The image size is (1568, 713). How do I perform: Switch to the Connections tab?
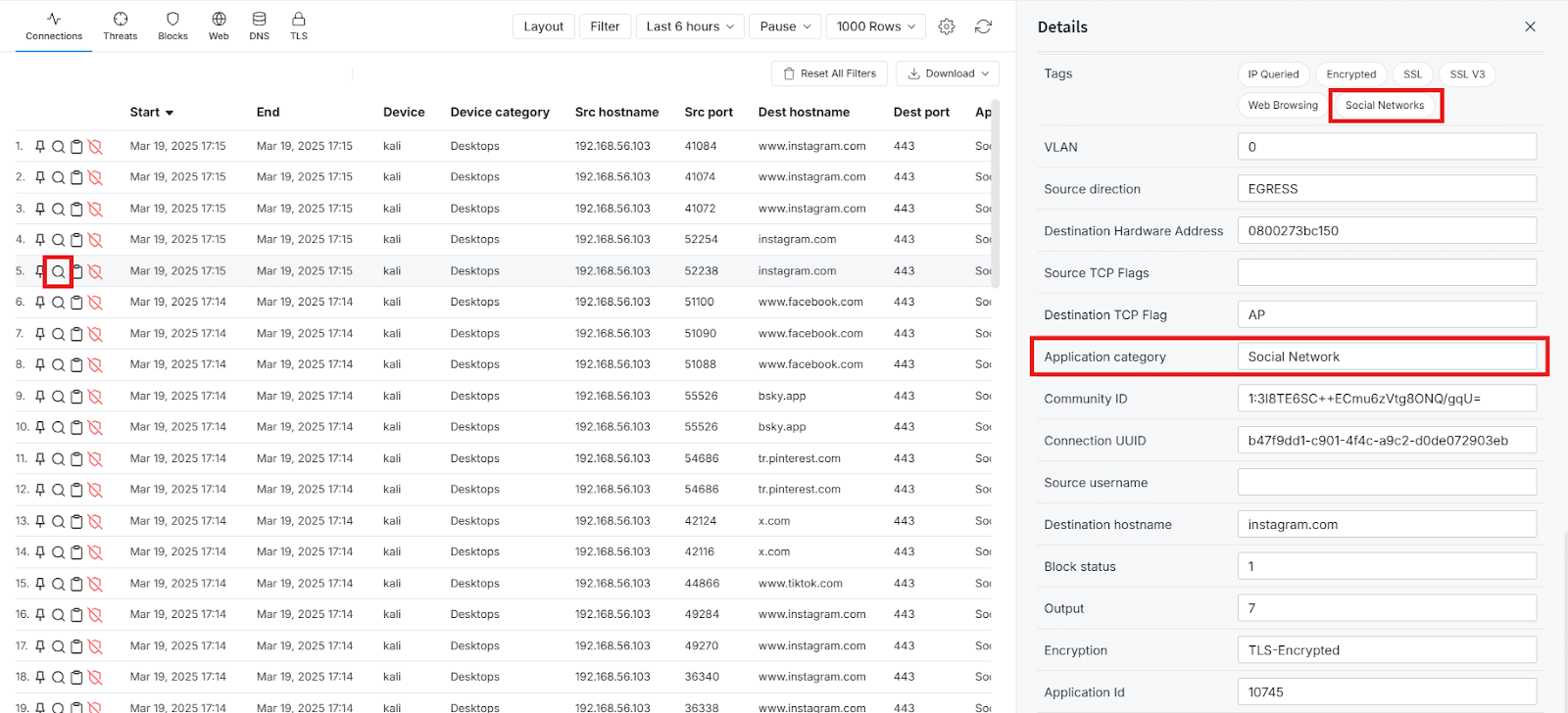click(x=54, y=26)
